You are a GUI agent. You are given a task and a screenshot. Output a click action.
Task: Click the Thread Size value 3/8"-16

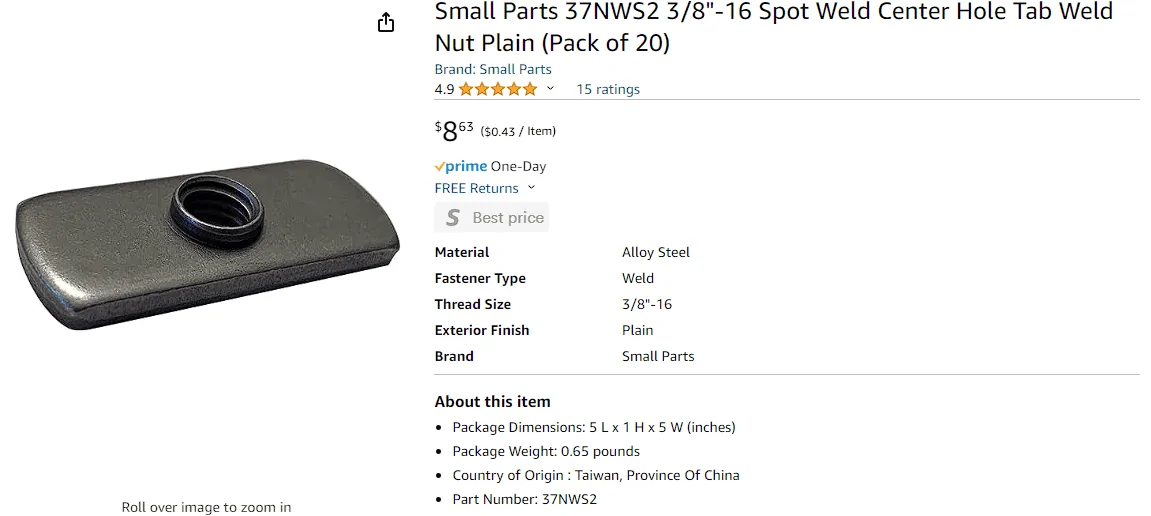647,304
